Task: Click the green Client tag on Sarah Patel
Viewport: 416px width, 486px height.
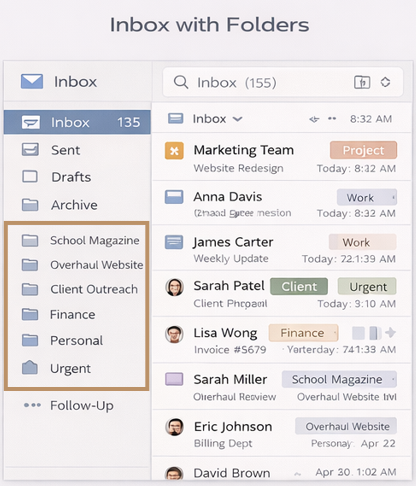Action: tap(299, 286)
